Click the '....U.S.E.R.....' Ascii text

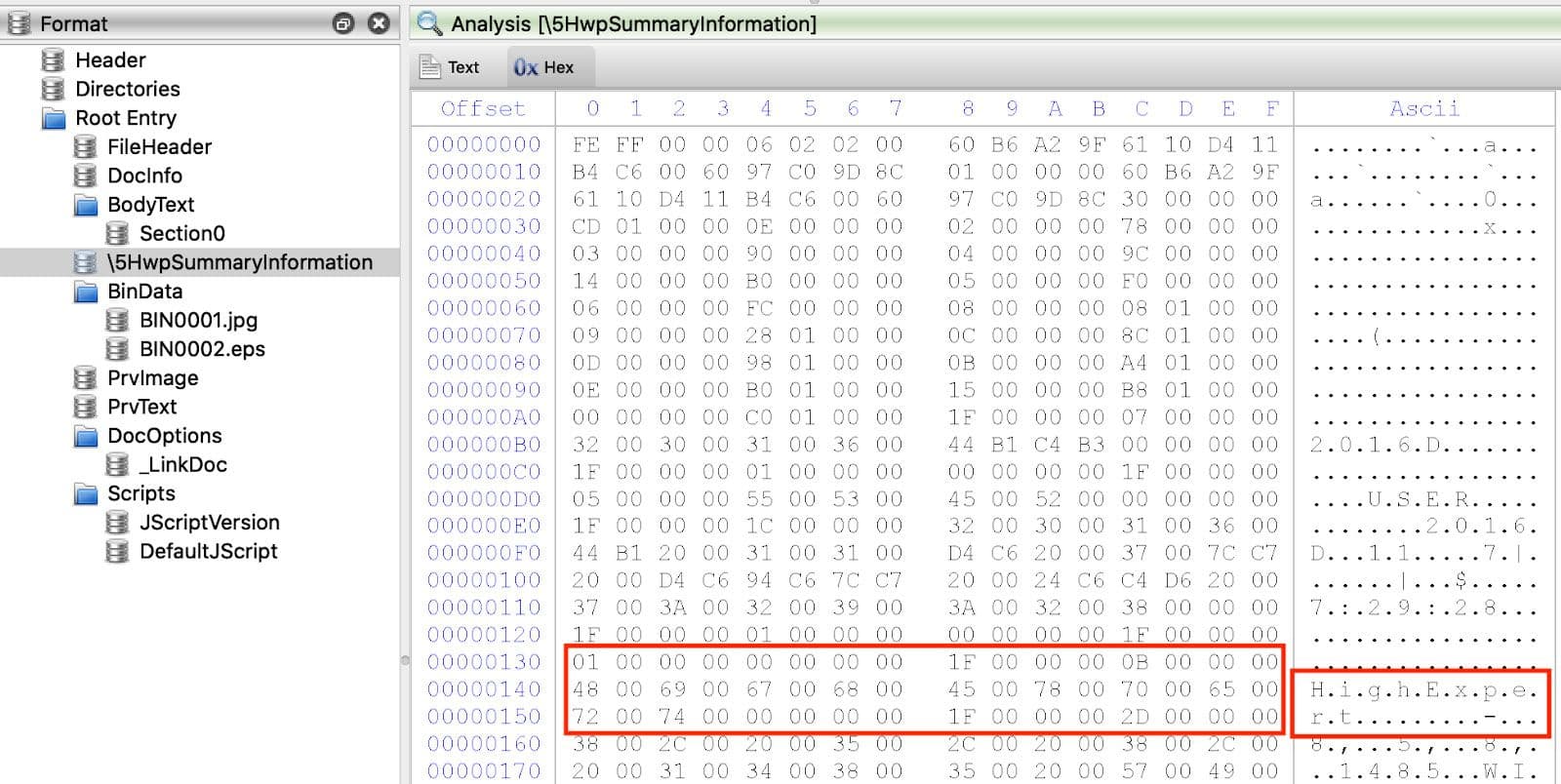click(1424, 499)
